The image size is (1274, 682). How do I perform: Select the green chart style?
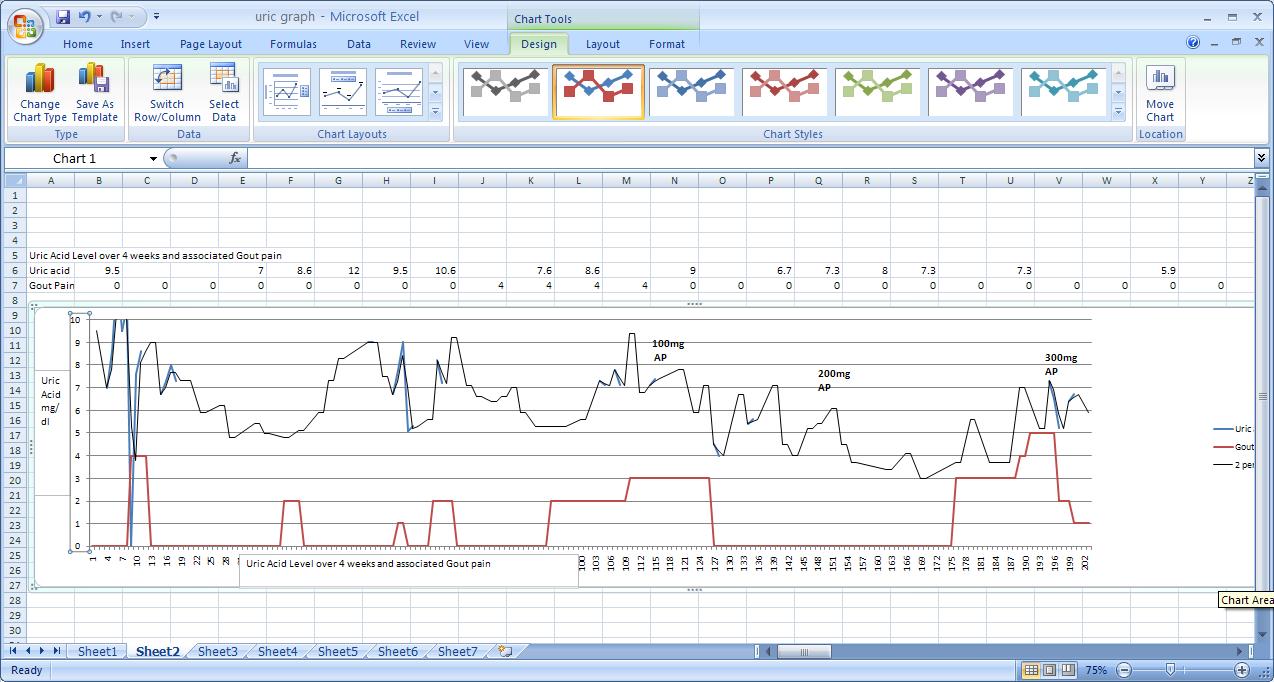point(877,92)
